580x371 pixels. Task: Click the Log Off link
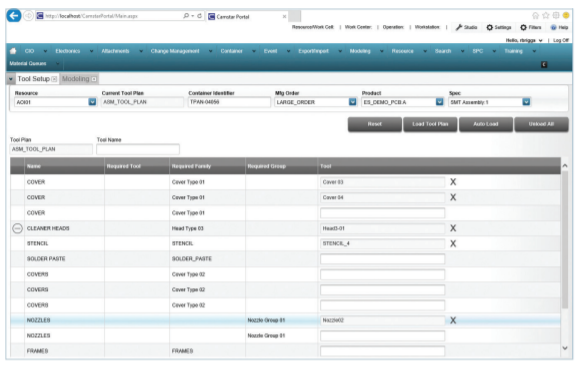point(561,40)
